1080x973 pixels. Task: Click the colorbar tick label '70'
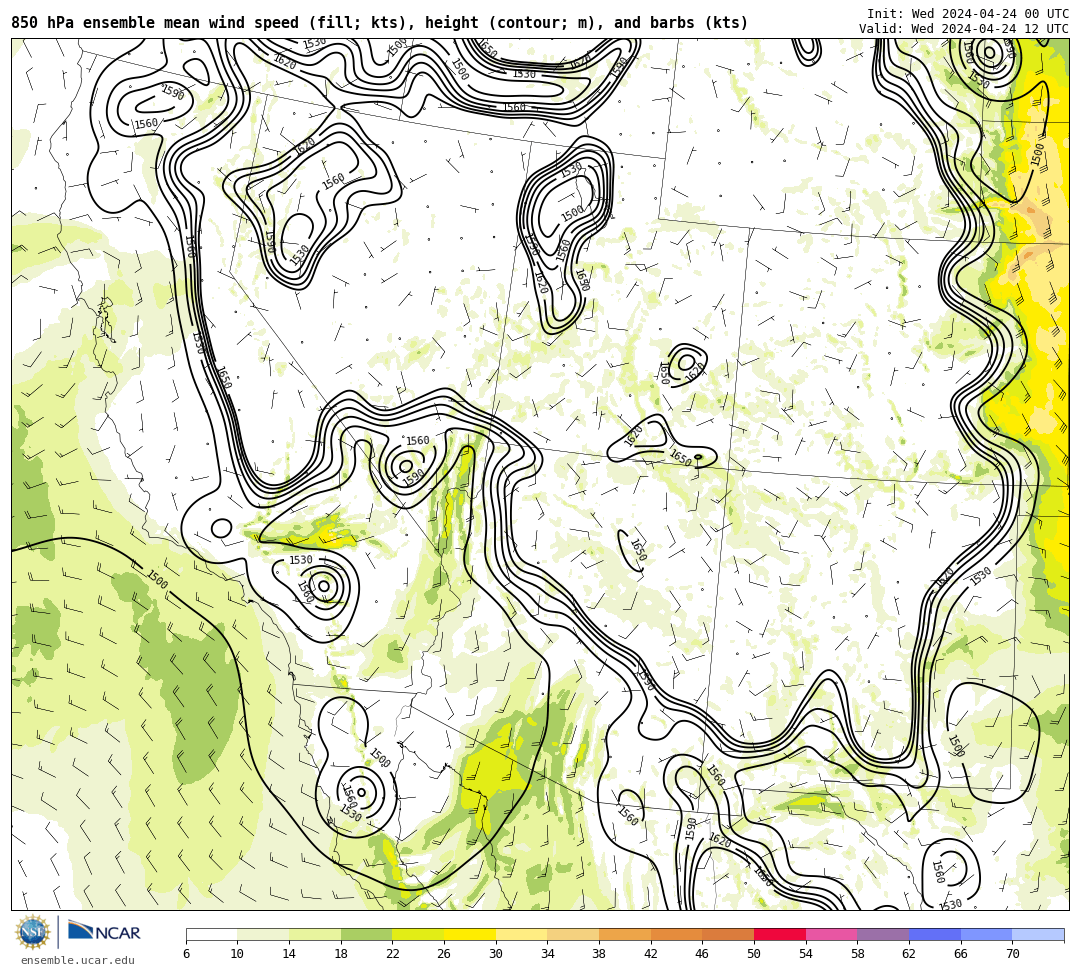[1012, 954]
